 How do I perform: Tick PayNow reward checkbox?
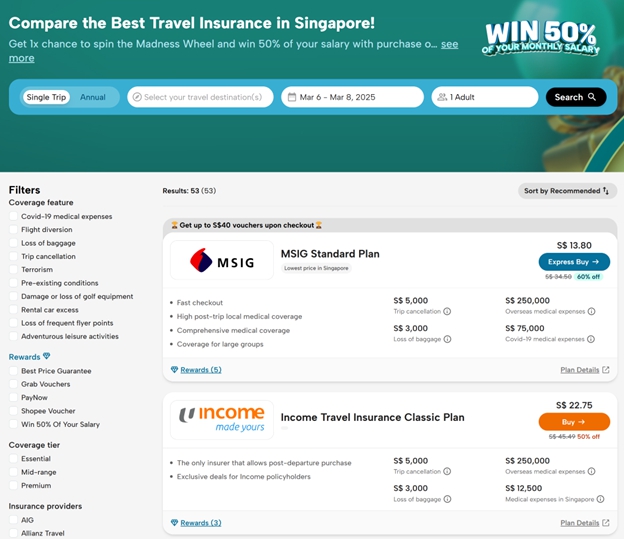[x=14, y=398]
